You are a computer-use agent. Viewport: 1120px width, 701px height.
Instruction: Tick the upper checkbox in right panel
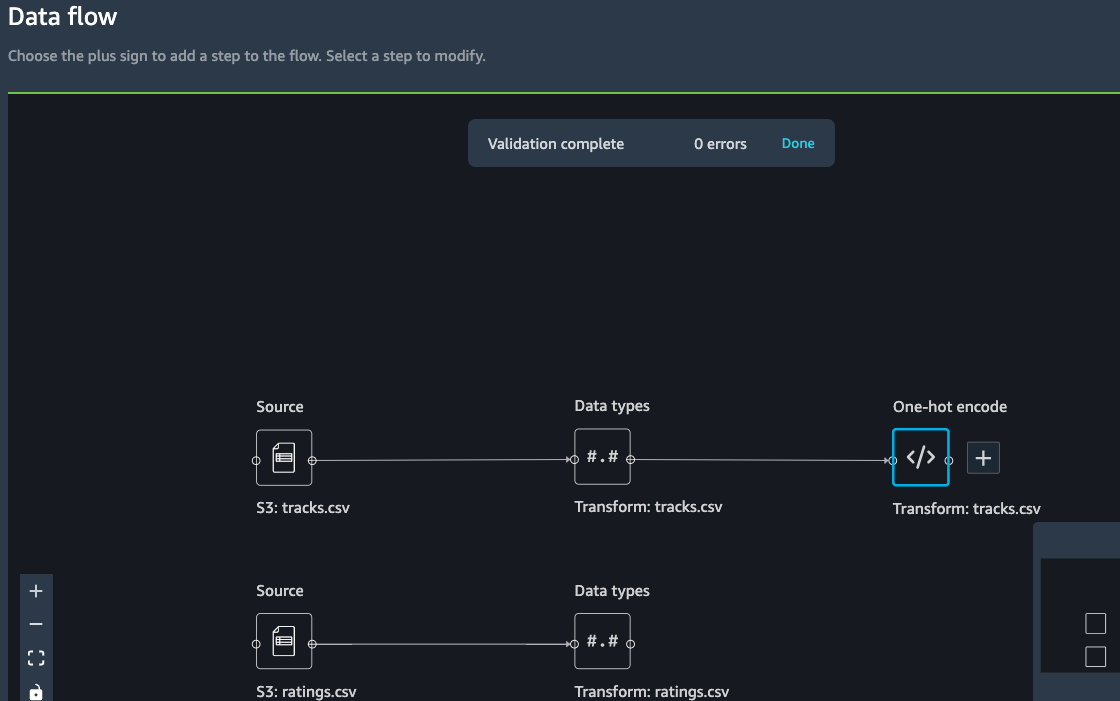(1095, 624)
